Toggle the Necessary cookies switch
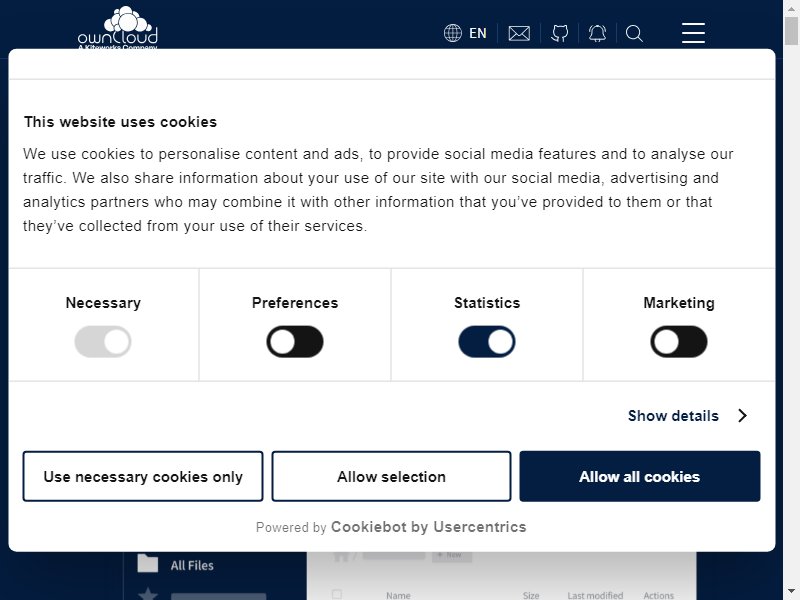This screenshot has width=800, height=600. (x=103, y=341)
